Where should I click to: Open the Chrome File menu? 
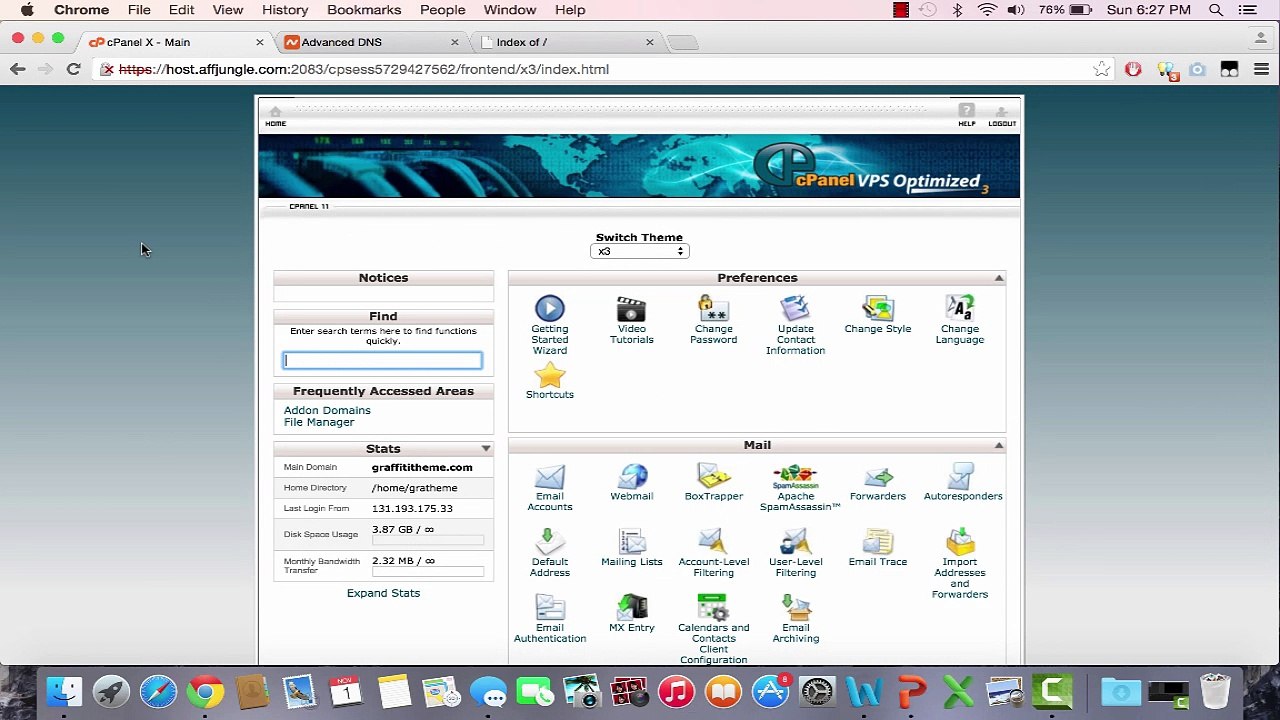click(x=139, y=10)
